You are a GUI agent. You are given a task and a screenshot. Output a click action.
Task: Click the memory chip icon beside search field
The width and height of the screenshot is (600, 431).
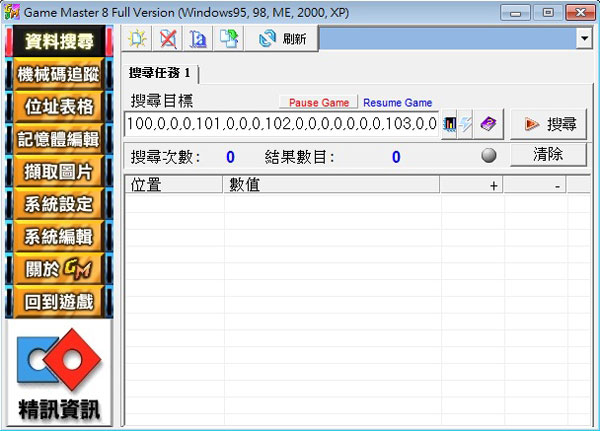[x=449, y=124]
